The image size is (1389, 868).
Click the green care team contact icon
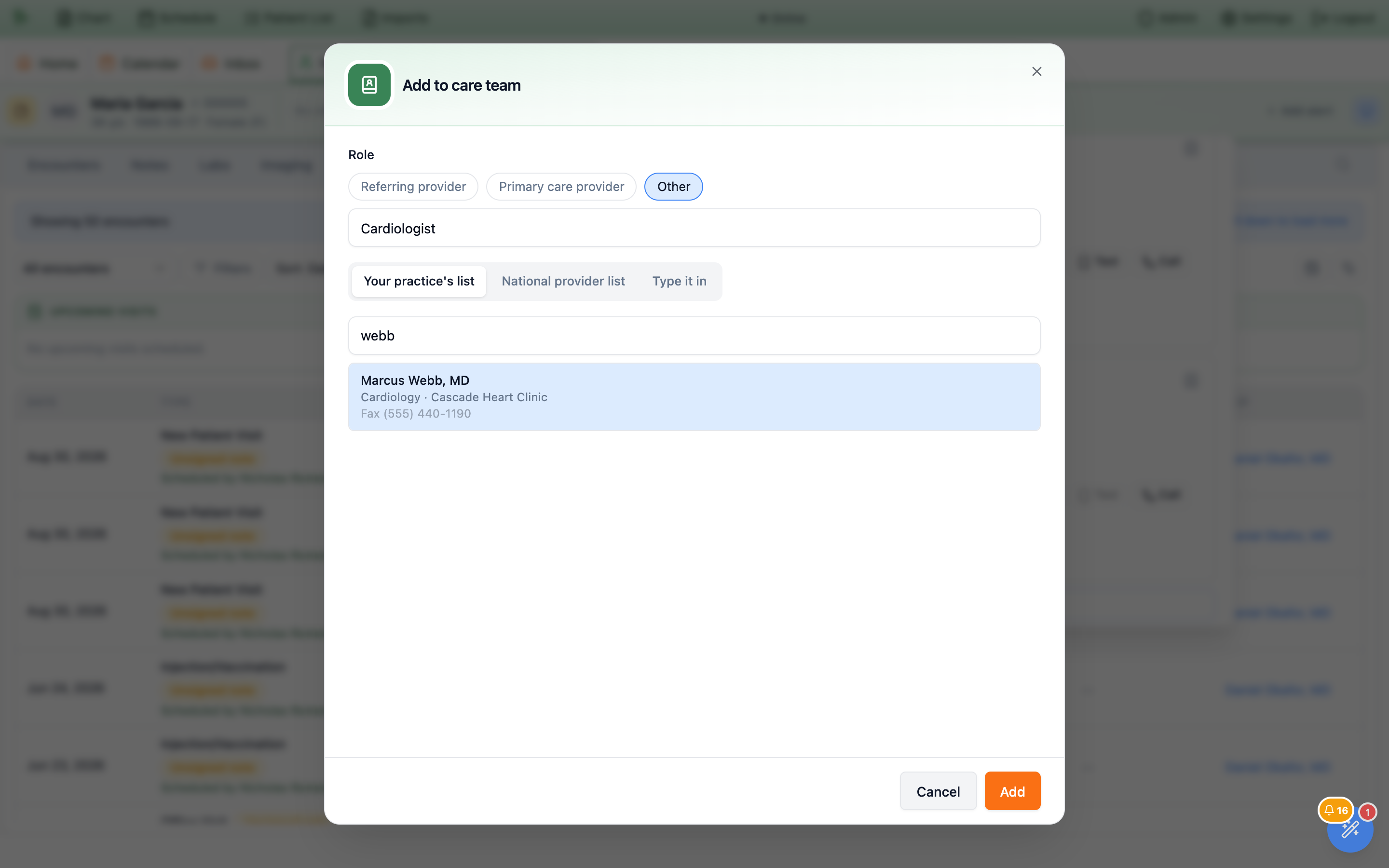[369, 85]
